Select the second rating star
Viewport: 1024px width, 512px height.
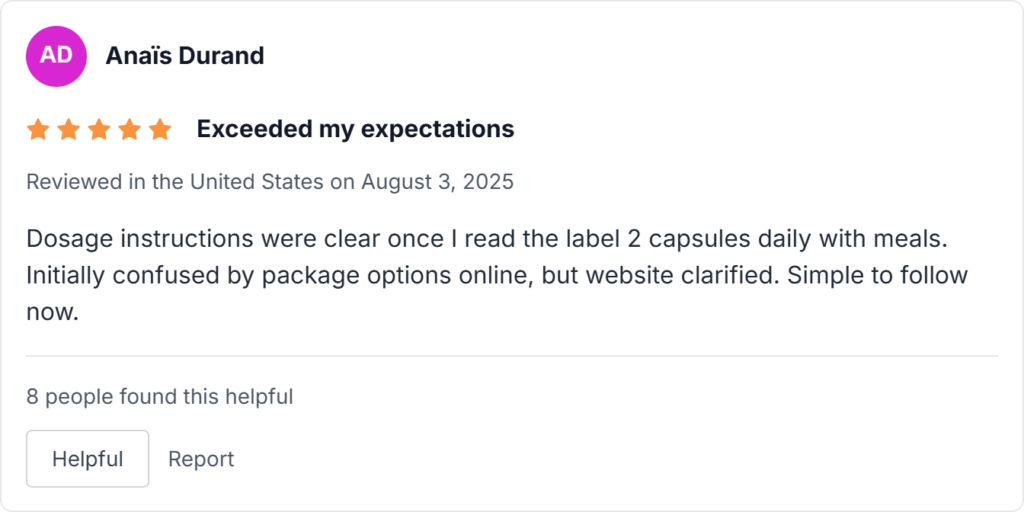[x=68, y=129]
